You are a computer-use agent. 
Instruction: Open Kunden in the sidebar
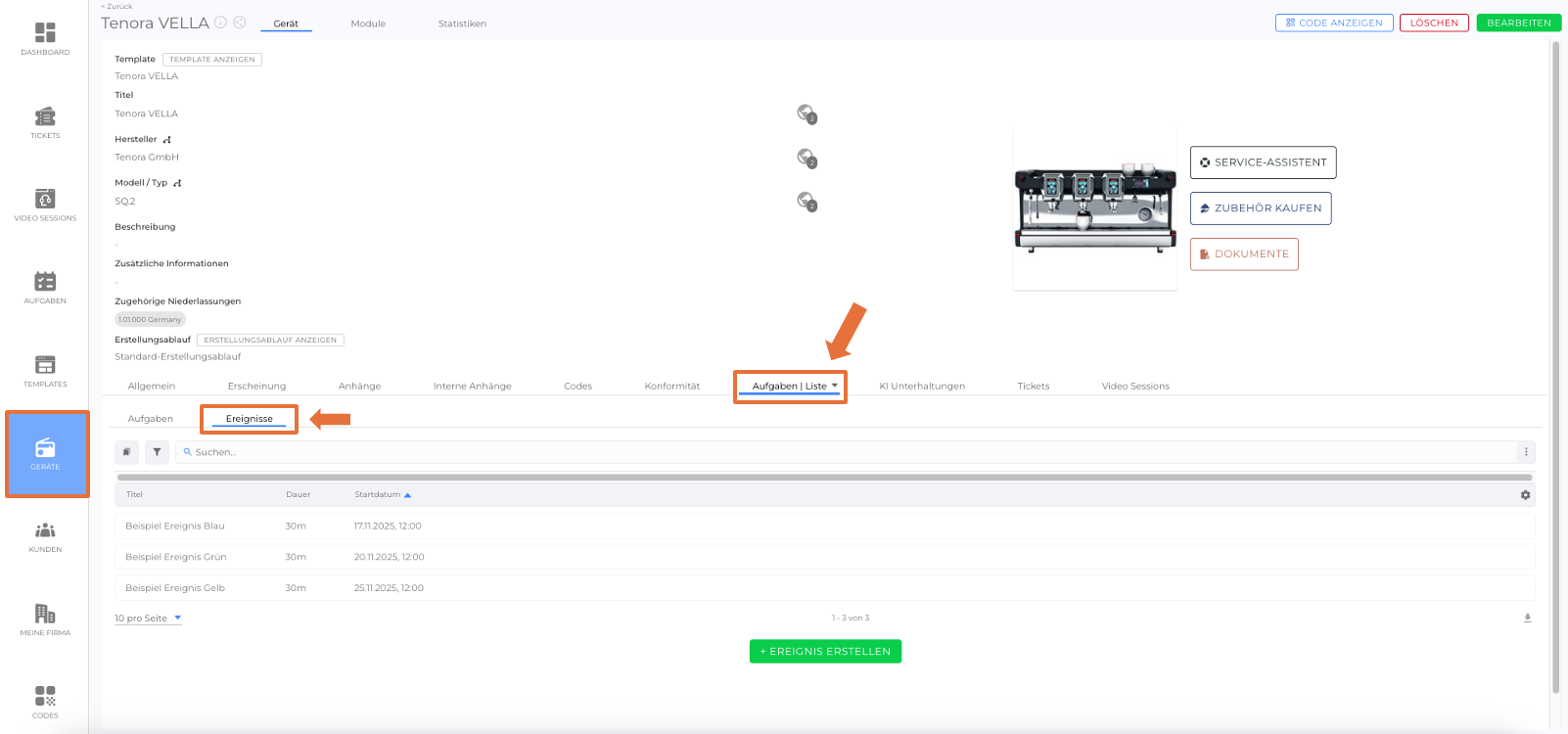coord(45,535)
